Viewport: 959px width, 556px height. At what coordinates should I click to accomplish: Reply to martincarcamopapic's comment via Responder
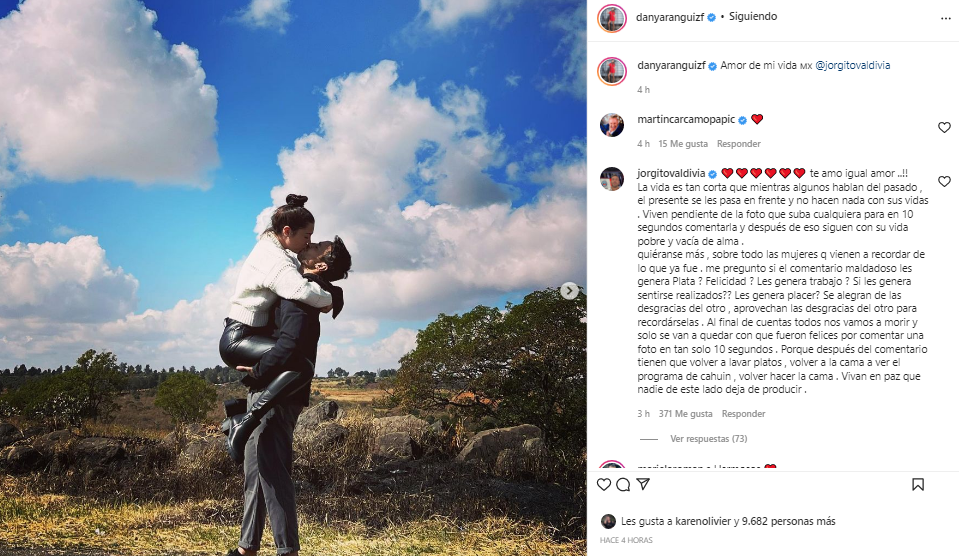[x=739, y=144]
